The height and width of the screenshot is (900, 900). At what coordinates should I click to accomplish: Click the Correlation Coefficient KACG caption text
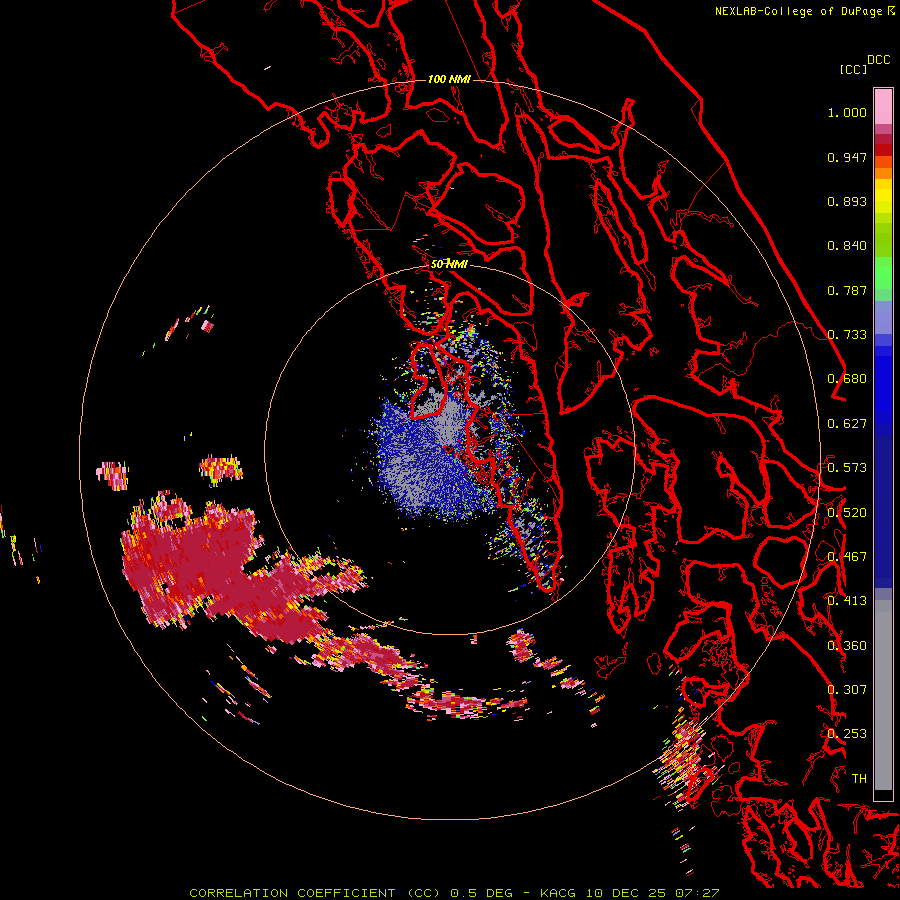click(x=454, y=893)
